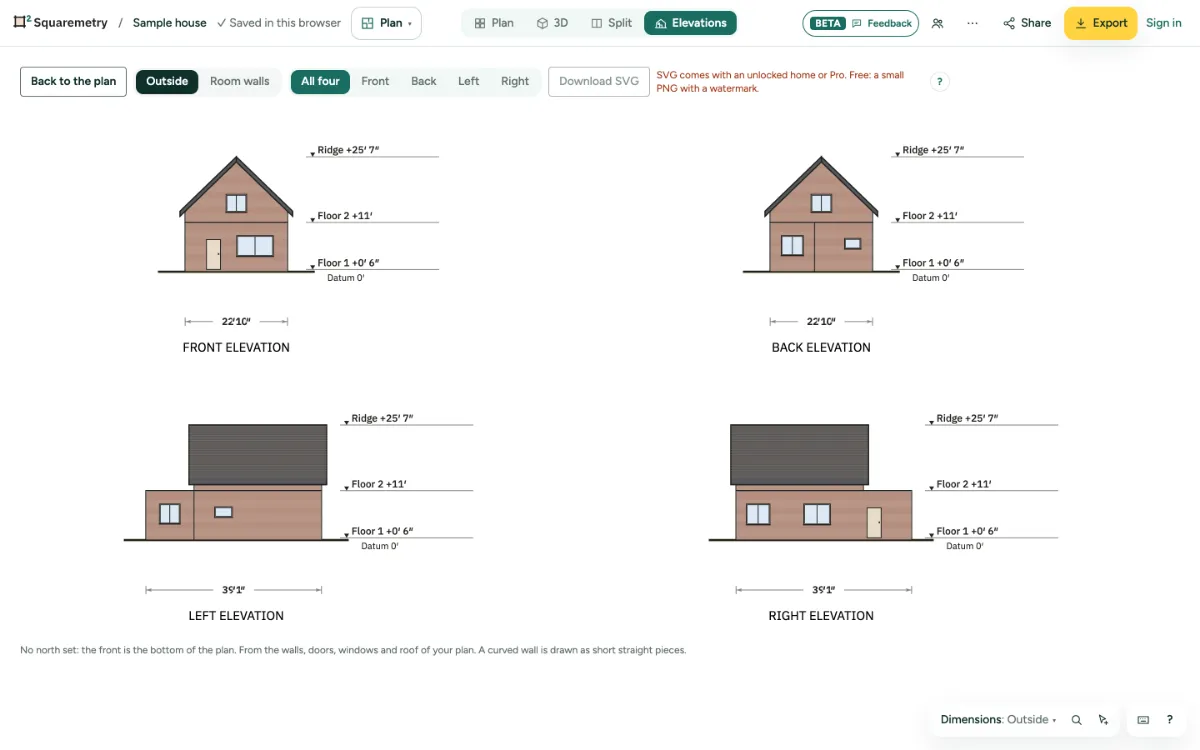Toggle Outside elevation mode
This screenshot has width=1200, height=750.
(167, 82)
